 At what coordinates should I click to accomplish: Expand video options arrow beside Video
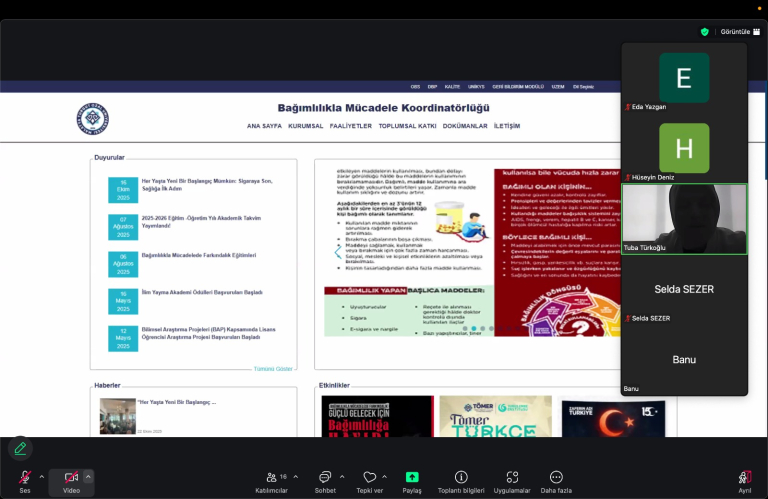[x=88, y=477]
